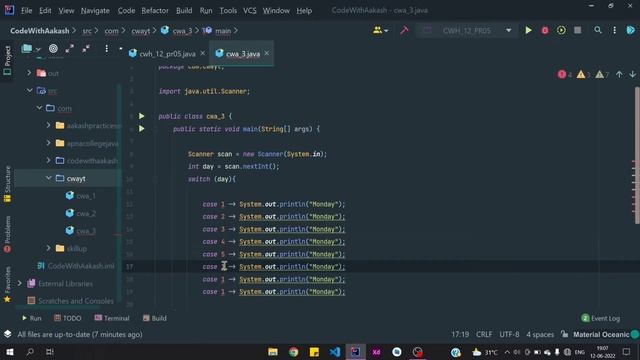Open Project panel options three-dot menu
Screen dimensions: 640x360
[x=107, y=49]
